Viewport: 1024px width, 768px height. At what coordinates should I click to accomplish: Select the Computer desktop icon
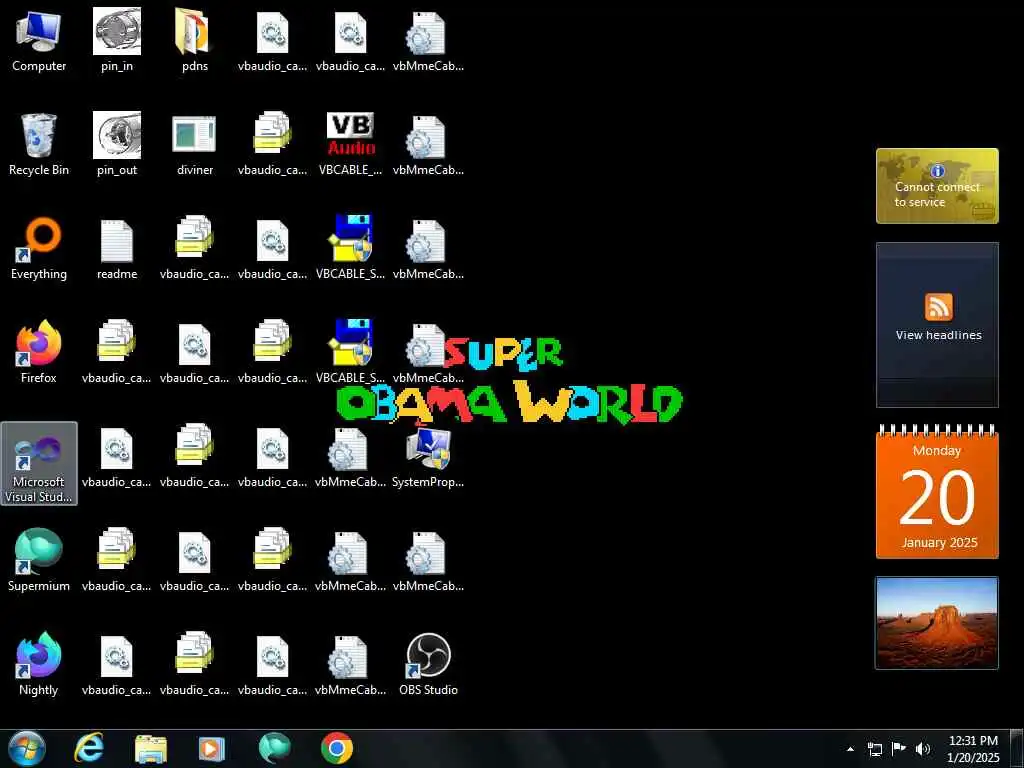click(39, 40)
